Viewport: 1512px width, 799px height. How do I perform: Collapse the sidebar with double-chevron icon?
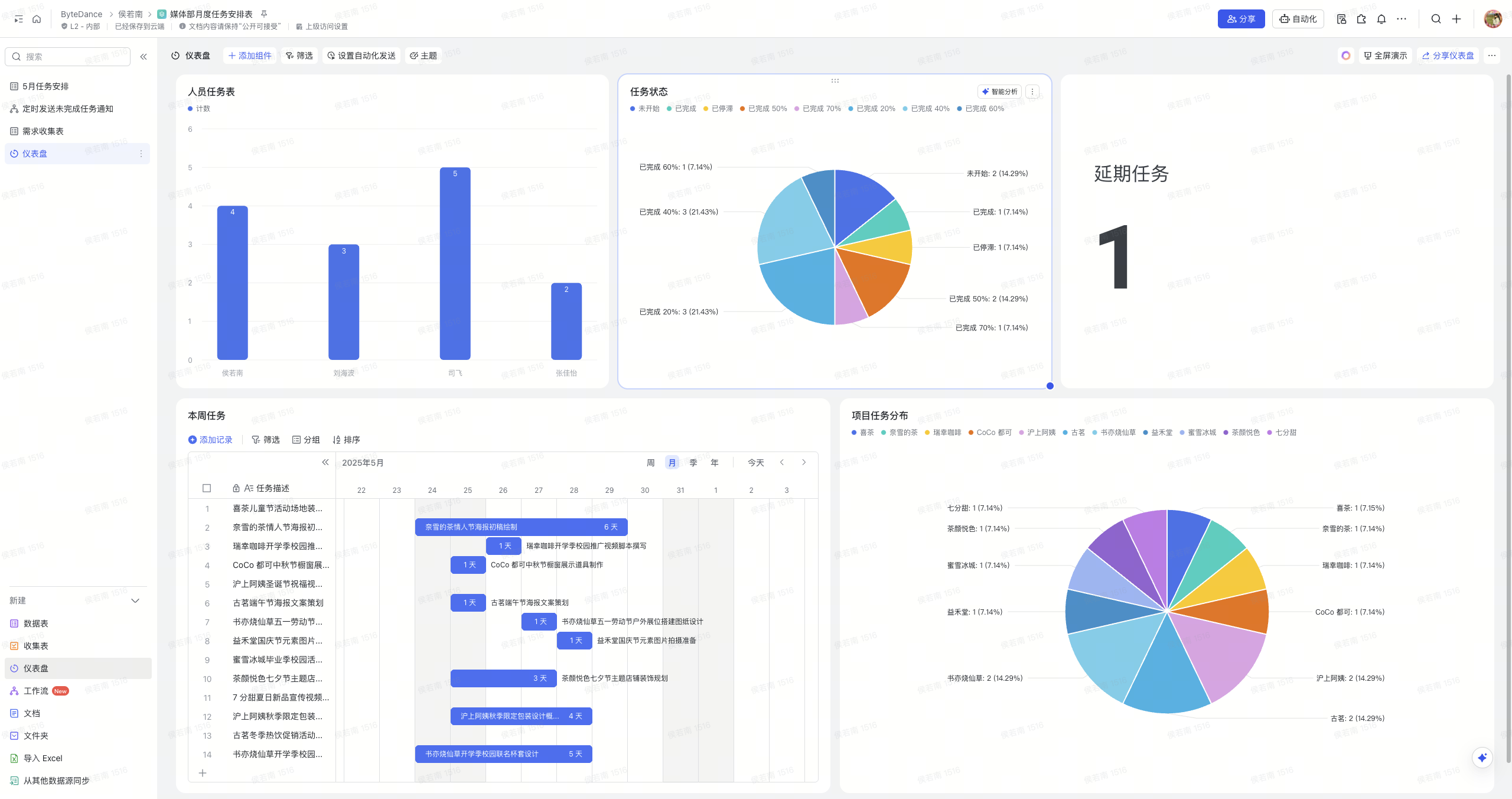[x=144, y=57]
